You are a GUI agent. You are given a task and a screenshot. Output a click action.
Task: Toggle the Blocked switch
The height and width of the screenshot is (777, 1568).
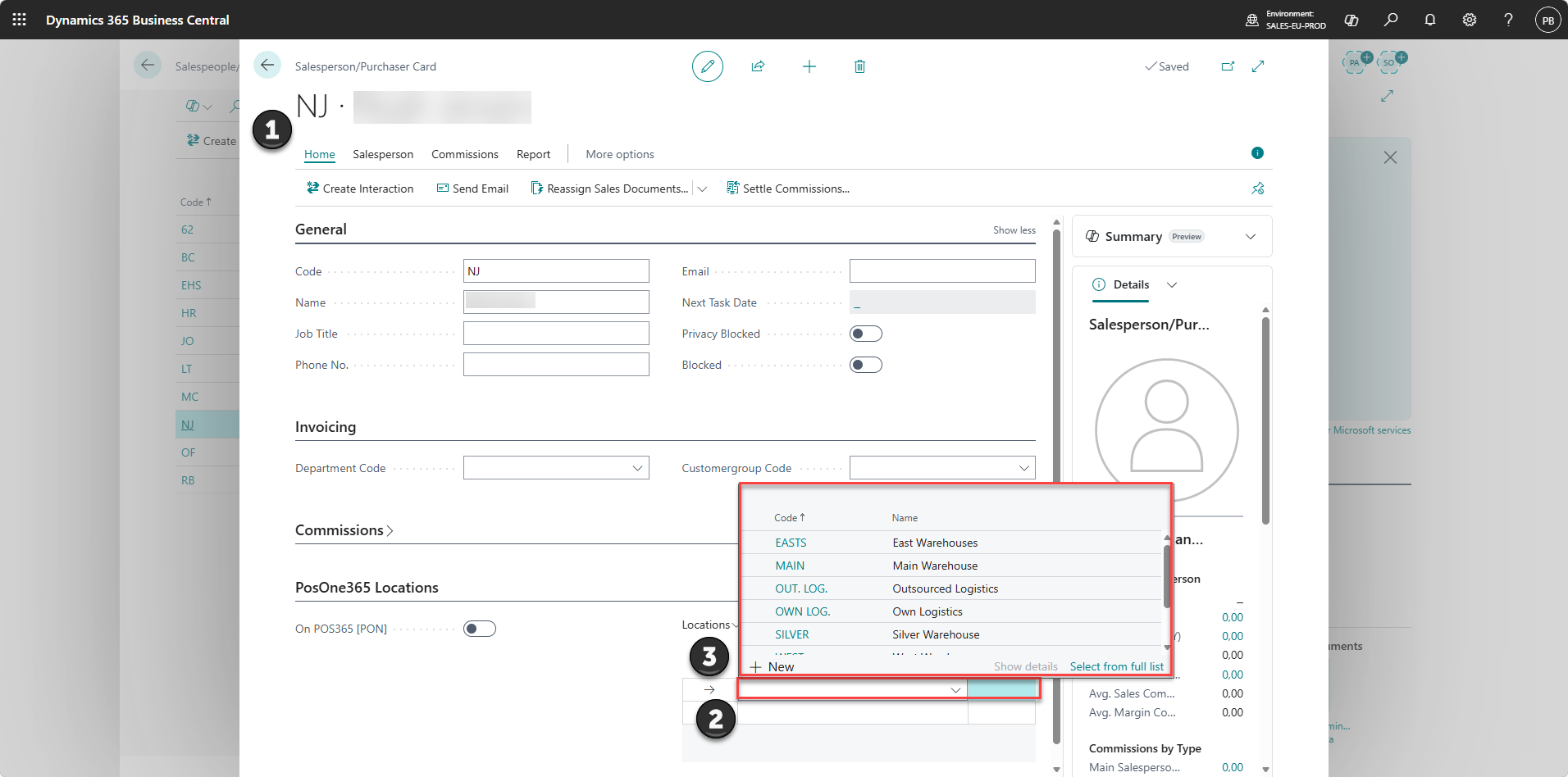pyautogui.click(x=866, y=365)
